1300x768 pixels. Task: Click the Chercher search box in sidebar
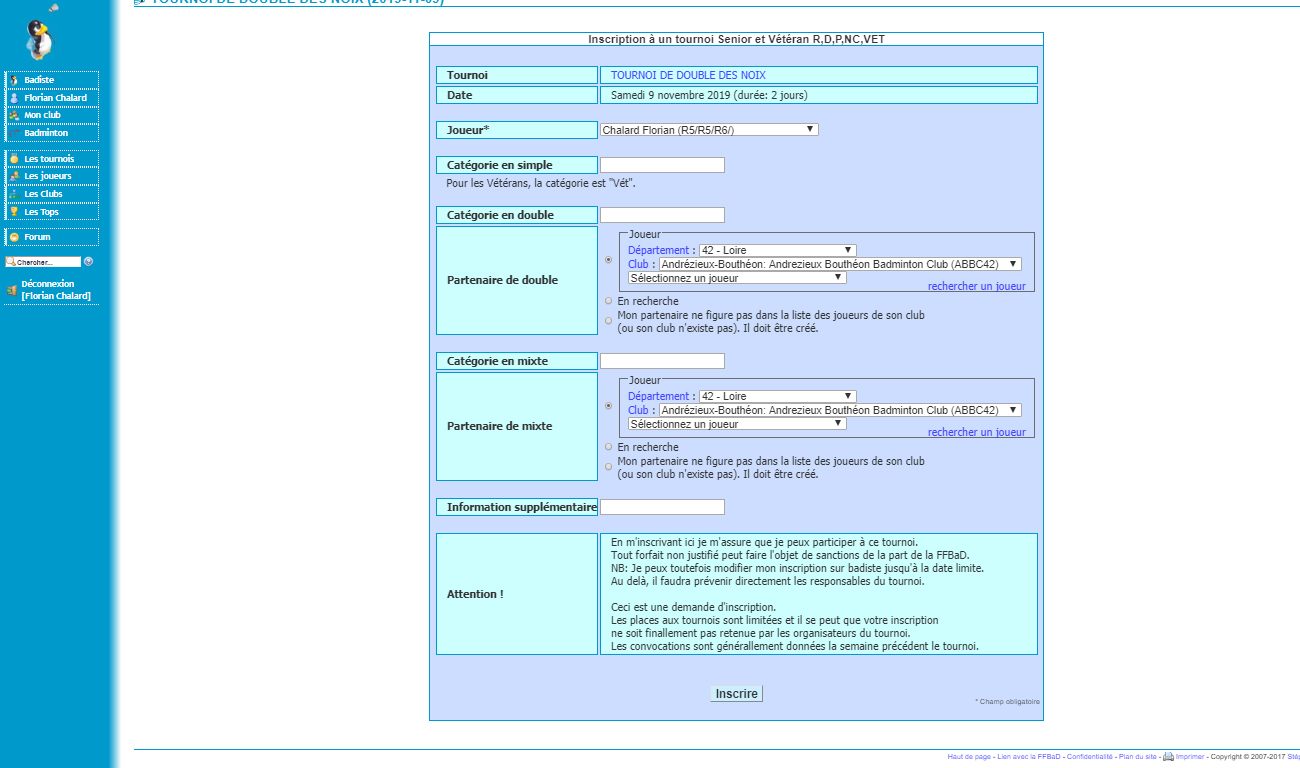click(43, 262)
